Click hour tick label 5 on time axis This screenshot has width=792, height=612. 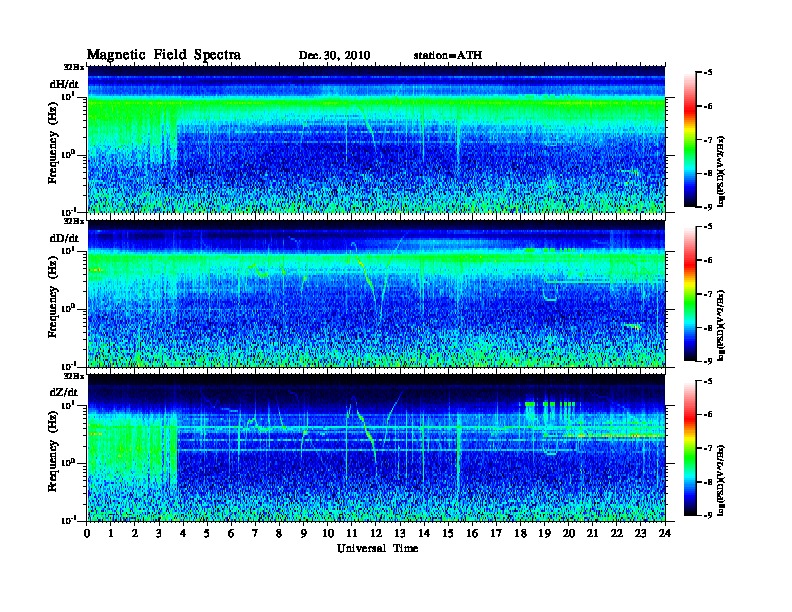coord(207,533)
